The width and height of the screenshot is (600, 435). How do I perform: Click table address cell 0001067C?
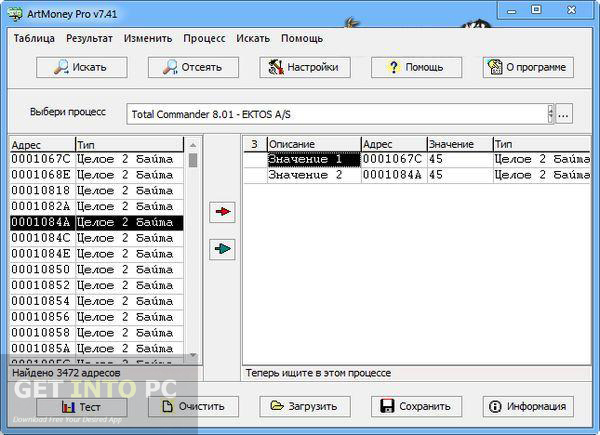(394, 159)
